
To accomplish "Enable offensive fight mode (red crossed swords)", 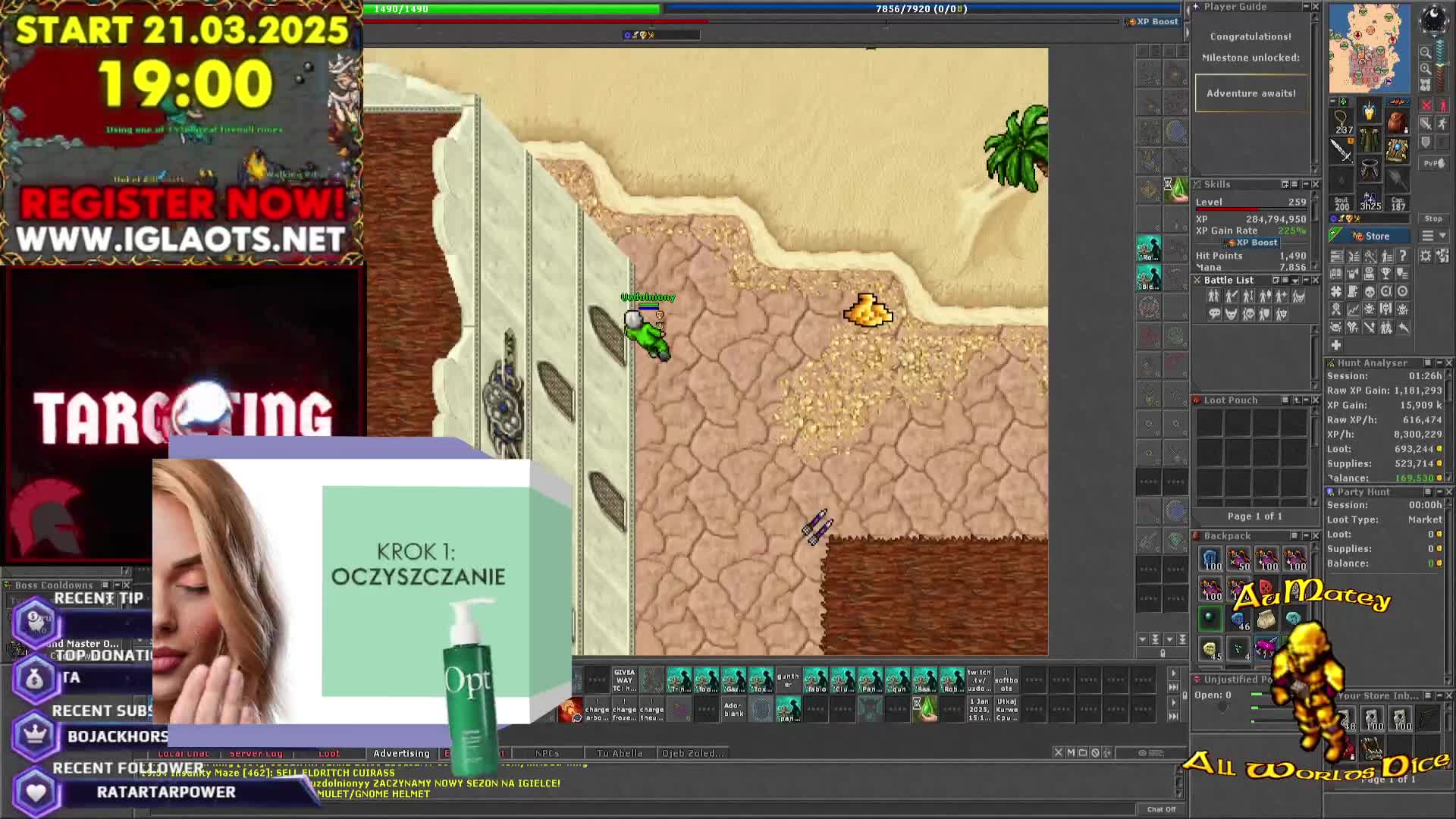I will [1426, 105].
